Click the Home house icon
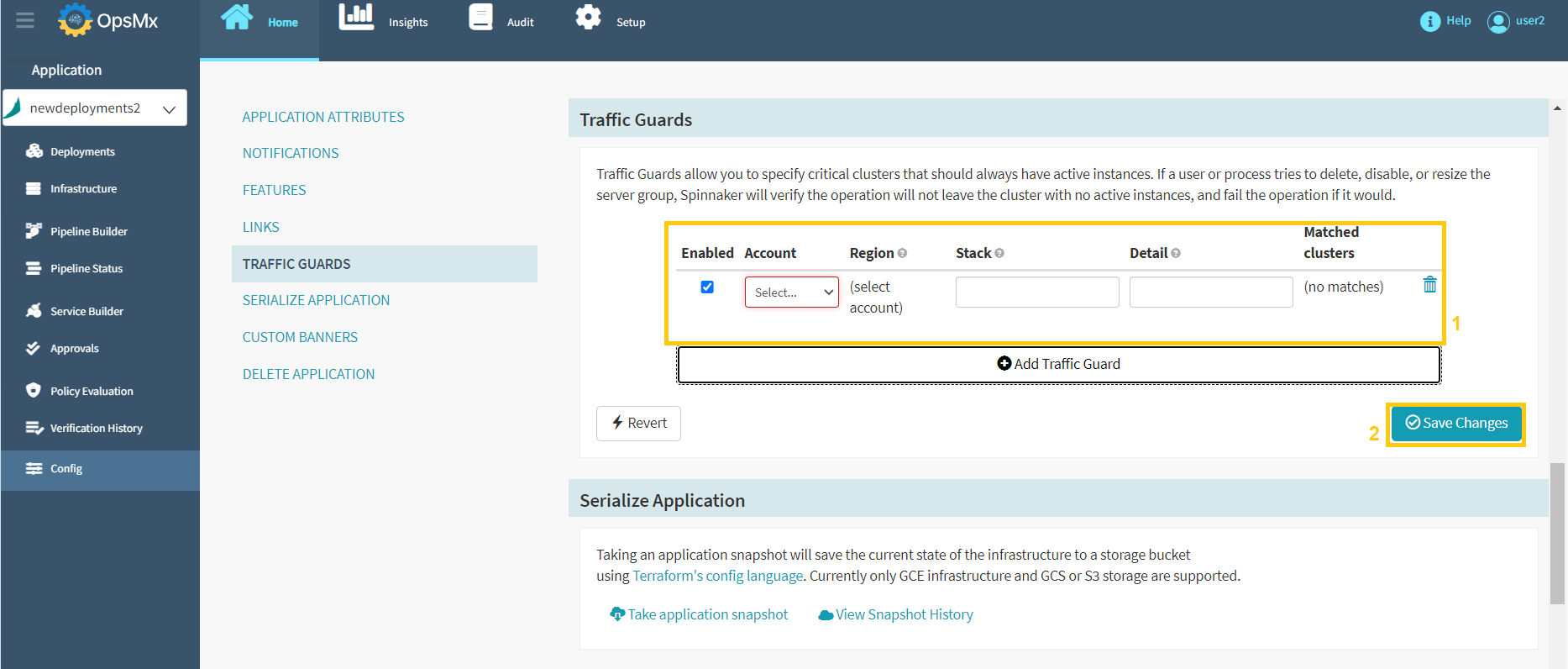This screenshot has width=1568, height=669. coord(237,18)
